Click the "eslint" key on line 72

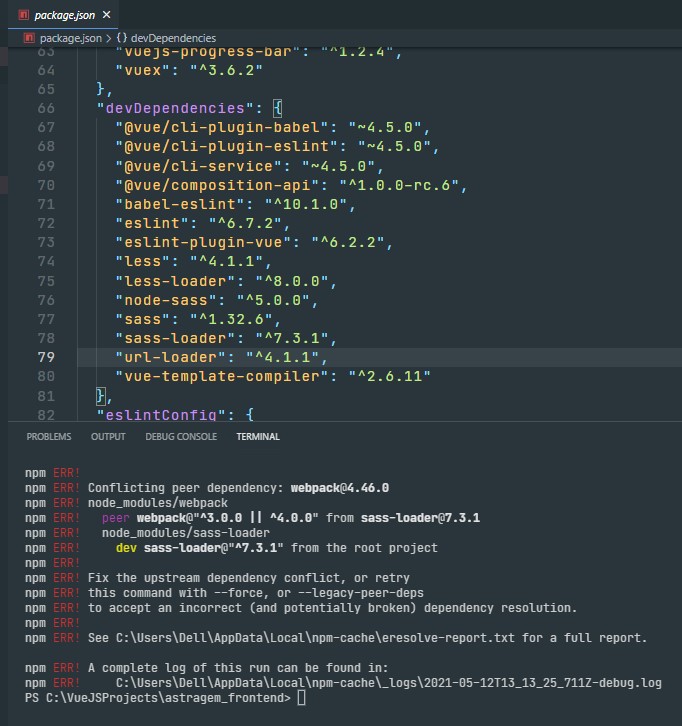point(152,223)
